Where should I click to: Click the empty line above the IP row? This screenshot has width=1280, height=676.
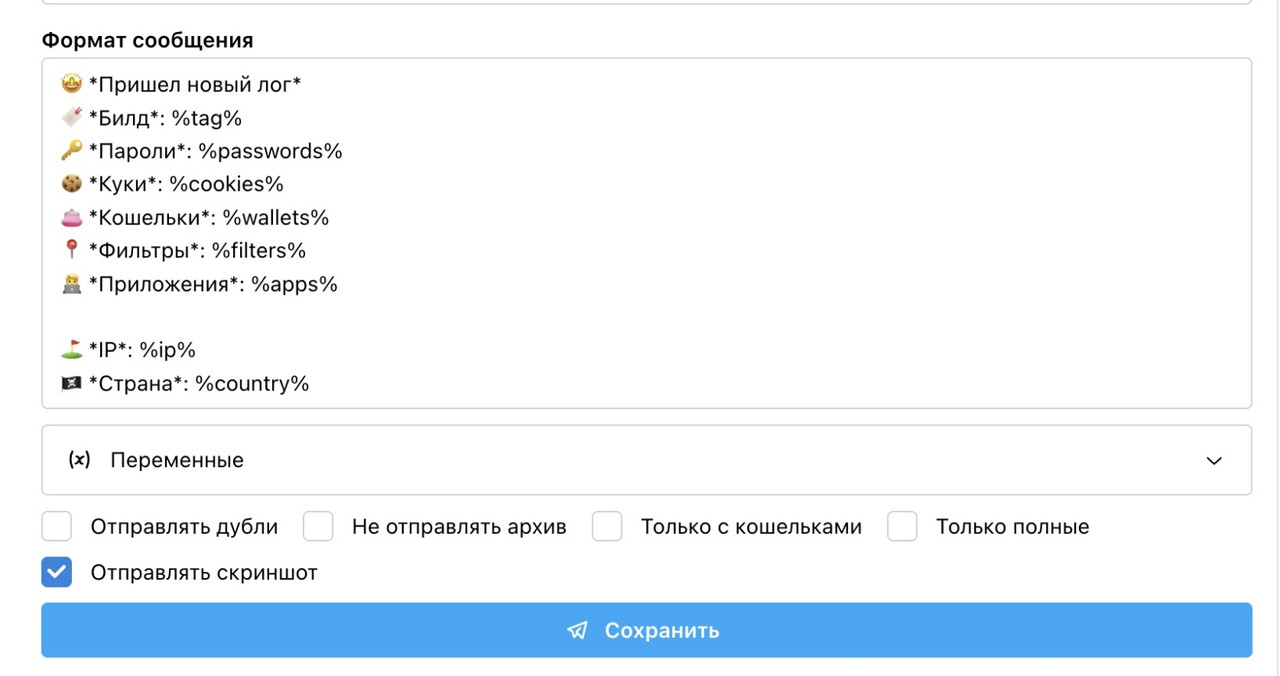click(x=646, y=317)
